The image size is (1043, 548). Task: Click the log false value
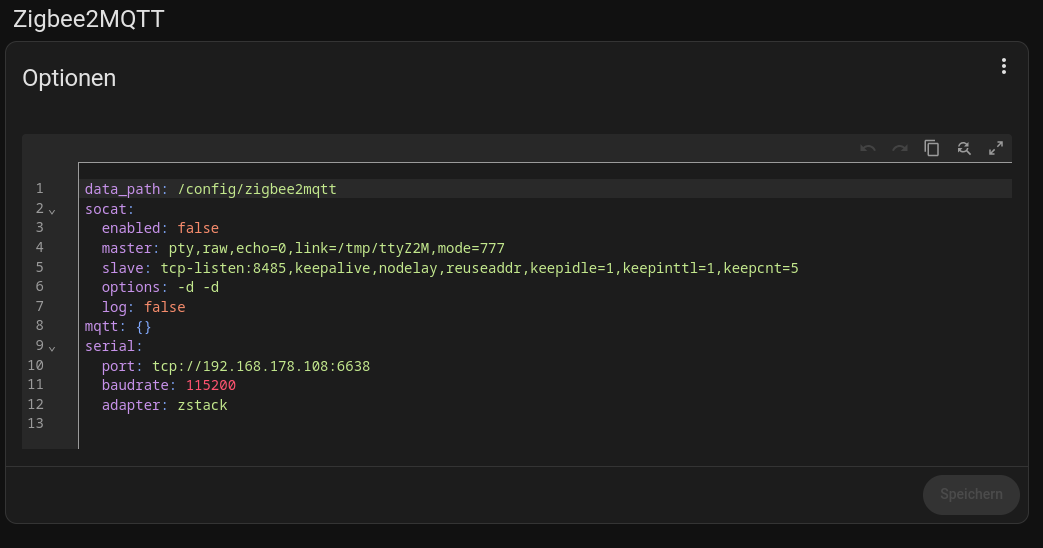(x=164, y=307)
